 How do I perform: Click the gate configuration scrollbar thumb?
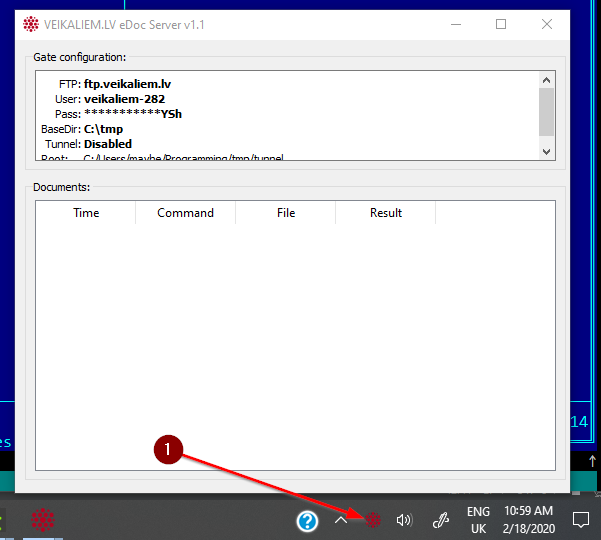click(546, 111)
